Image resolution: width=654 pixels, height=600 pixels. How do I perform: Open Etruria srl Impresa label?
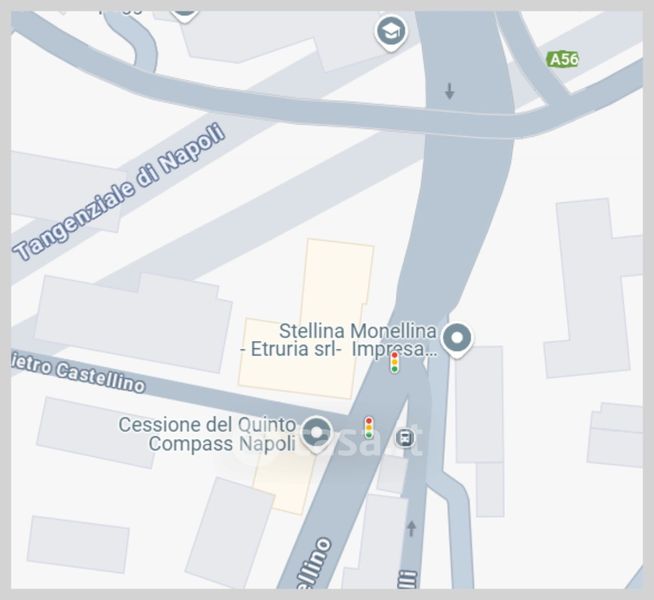[x=339, y=349]
